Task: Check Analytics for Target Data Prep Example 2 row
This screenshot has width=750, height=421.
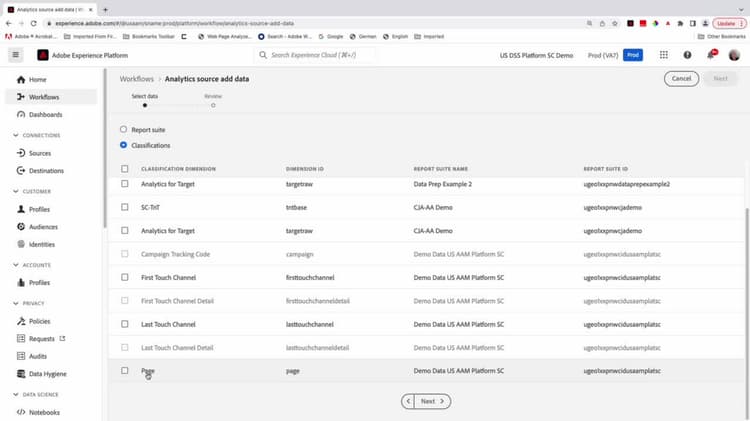Action: point(125,184)
